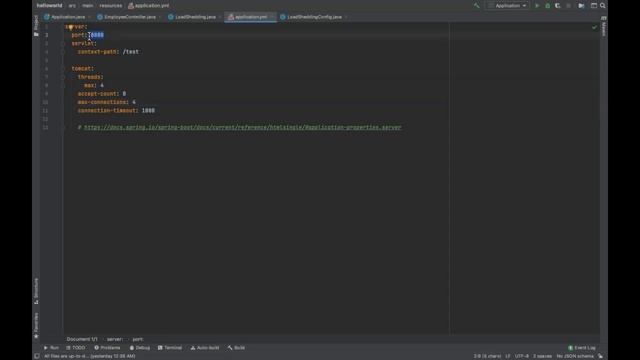640x360 pixels.
Task: Click the tool window quick access icon
Action: (37, 356)
